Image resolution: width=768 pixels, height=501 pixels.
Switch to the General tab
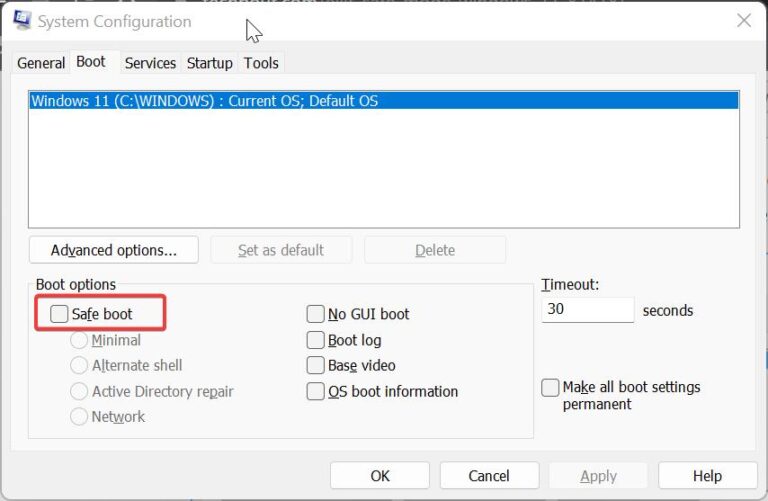(41, 63)
